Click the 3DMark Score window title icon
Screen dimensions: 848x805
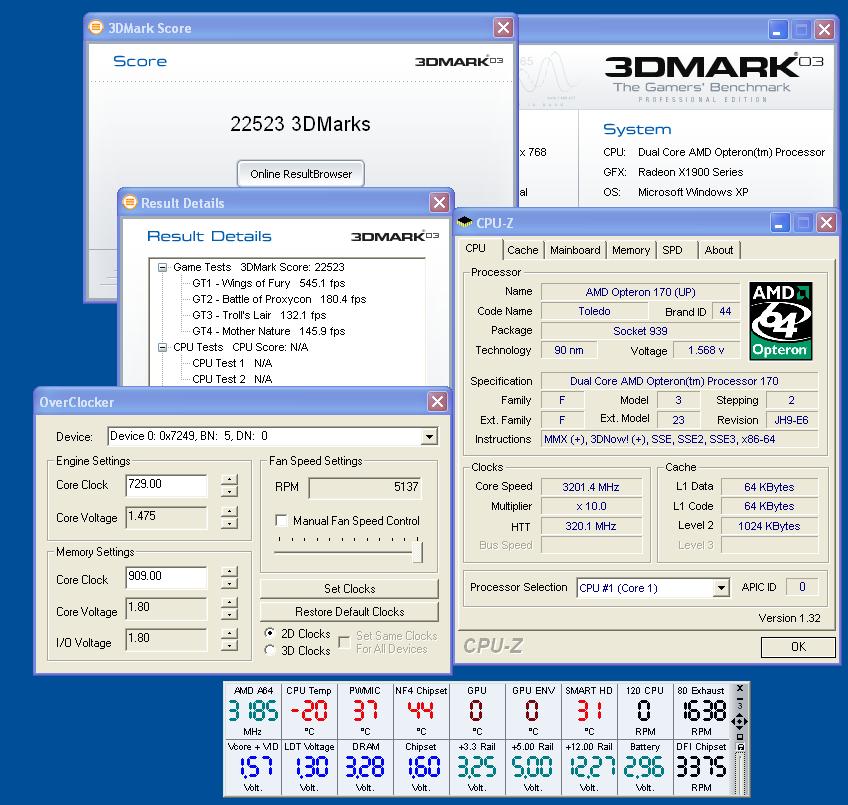(96, 27)
